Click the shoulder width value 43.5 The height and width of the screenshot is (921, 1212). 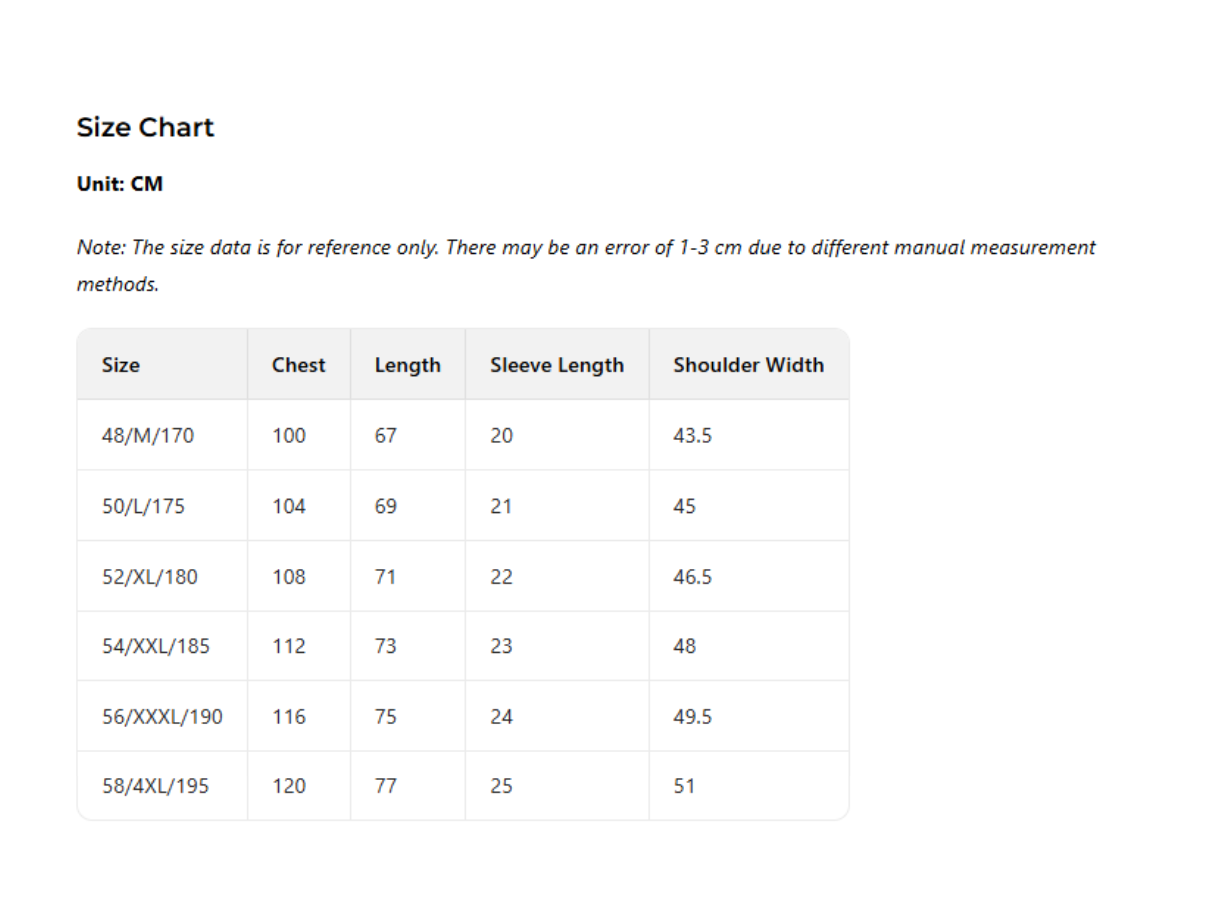pos(692,436)
